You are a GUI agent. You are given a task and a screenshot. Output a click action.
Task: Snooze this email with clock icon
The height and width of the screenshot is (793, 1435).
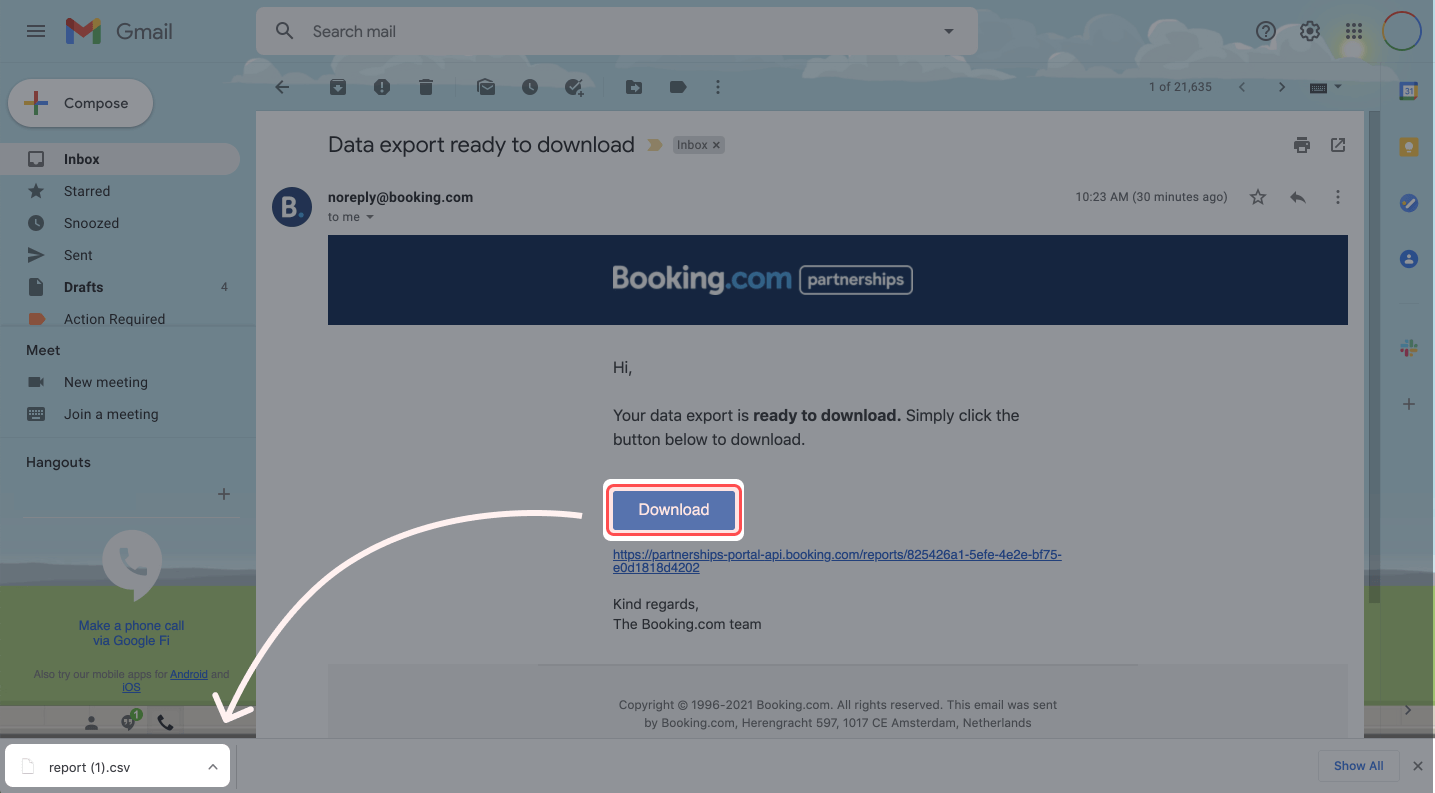tap(530, 87)
